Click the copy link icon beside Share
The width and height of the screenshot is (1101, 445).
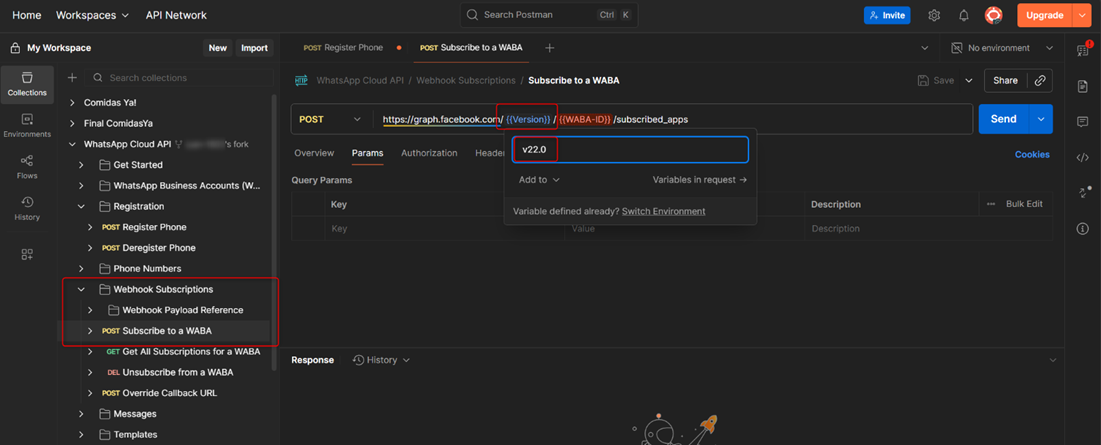tap(1041, 81)
